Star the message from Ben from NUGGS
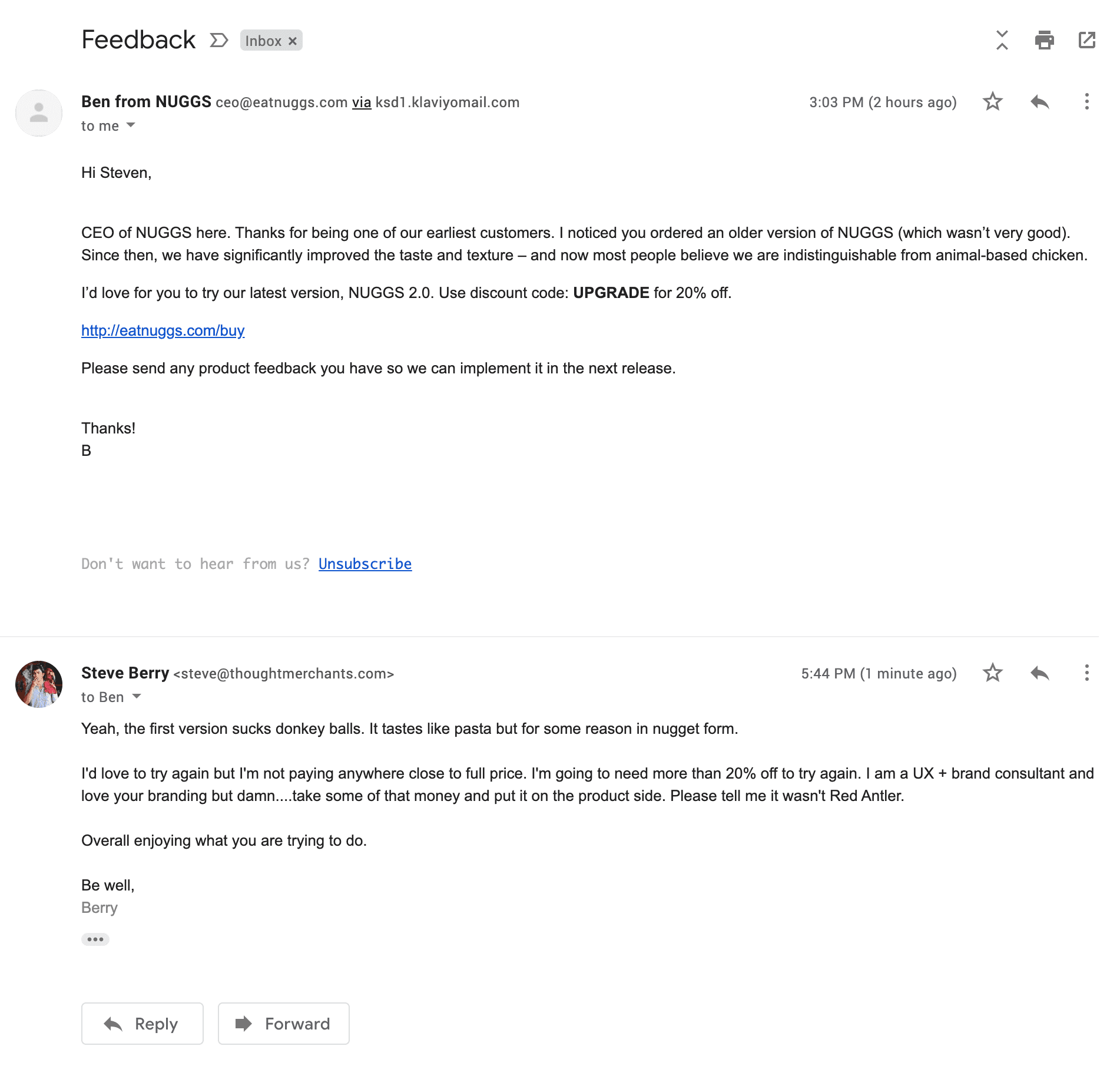This screenshot has height=1066, width=1120. [992, 102]
